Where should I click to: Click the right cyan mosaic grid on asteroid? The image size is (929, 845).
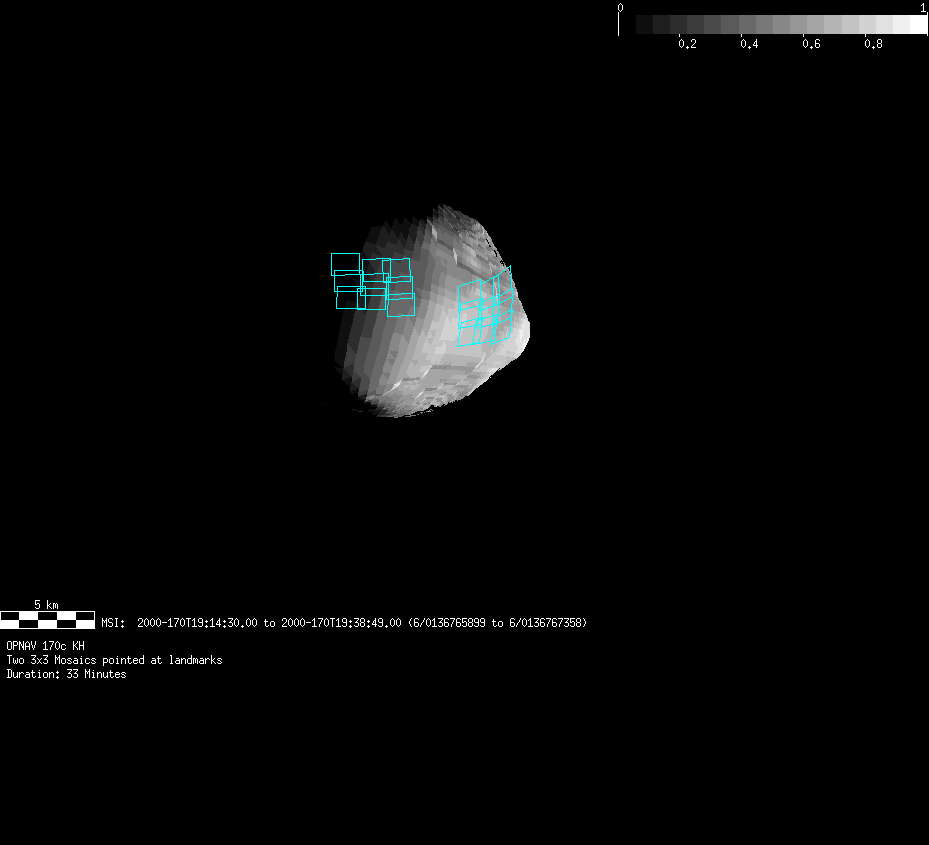485,310
